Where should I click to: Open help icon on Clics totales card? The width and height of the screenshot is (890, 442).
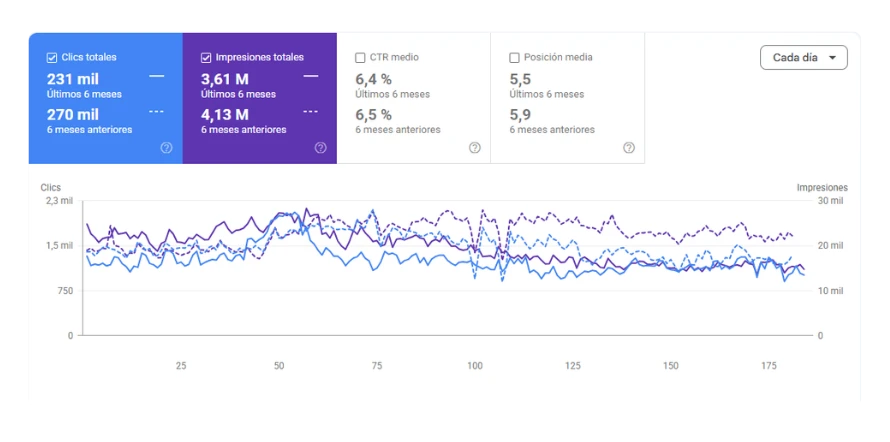pos(166,148)
